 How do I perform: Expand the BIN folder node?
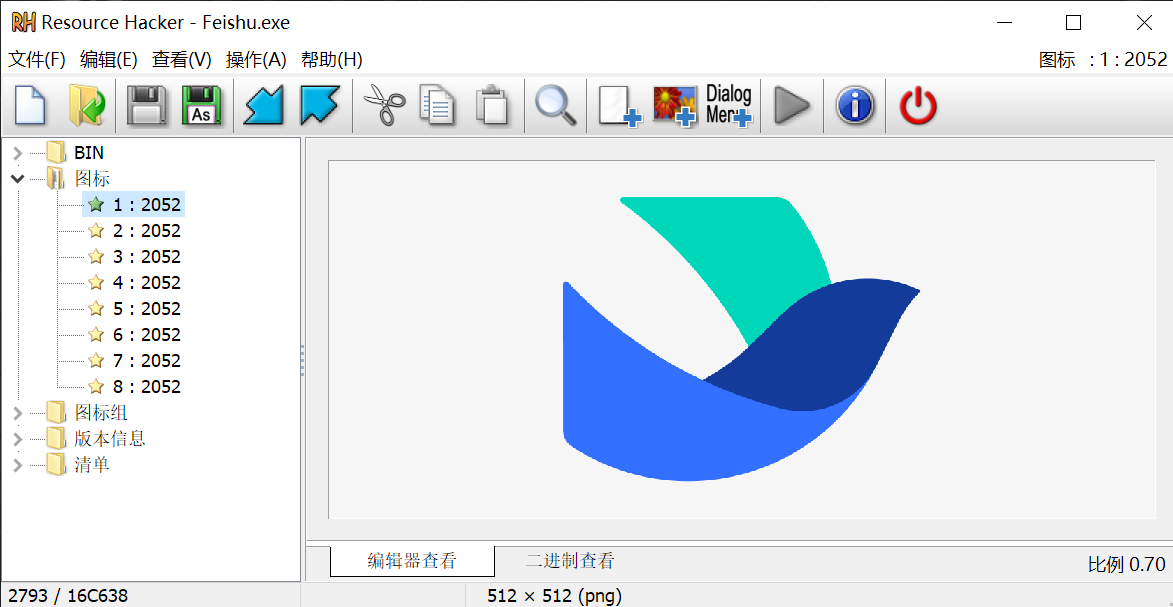tap(18, 154)
